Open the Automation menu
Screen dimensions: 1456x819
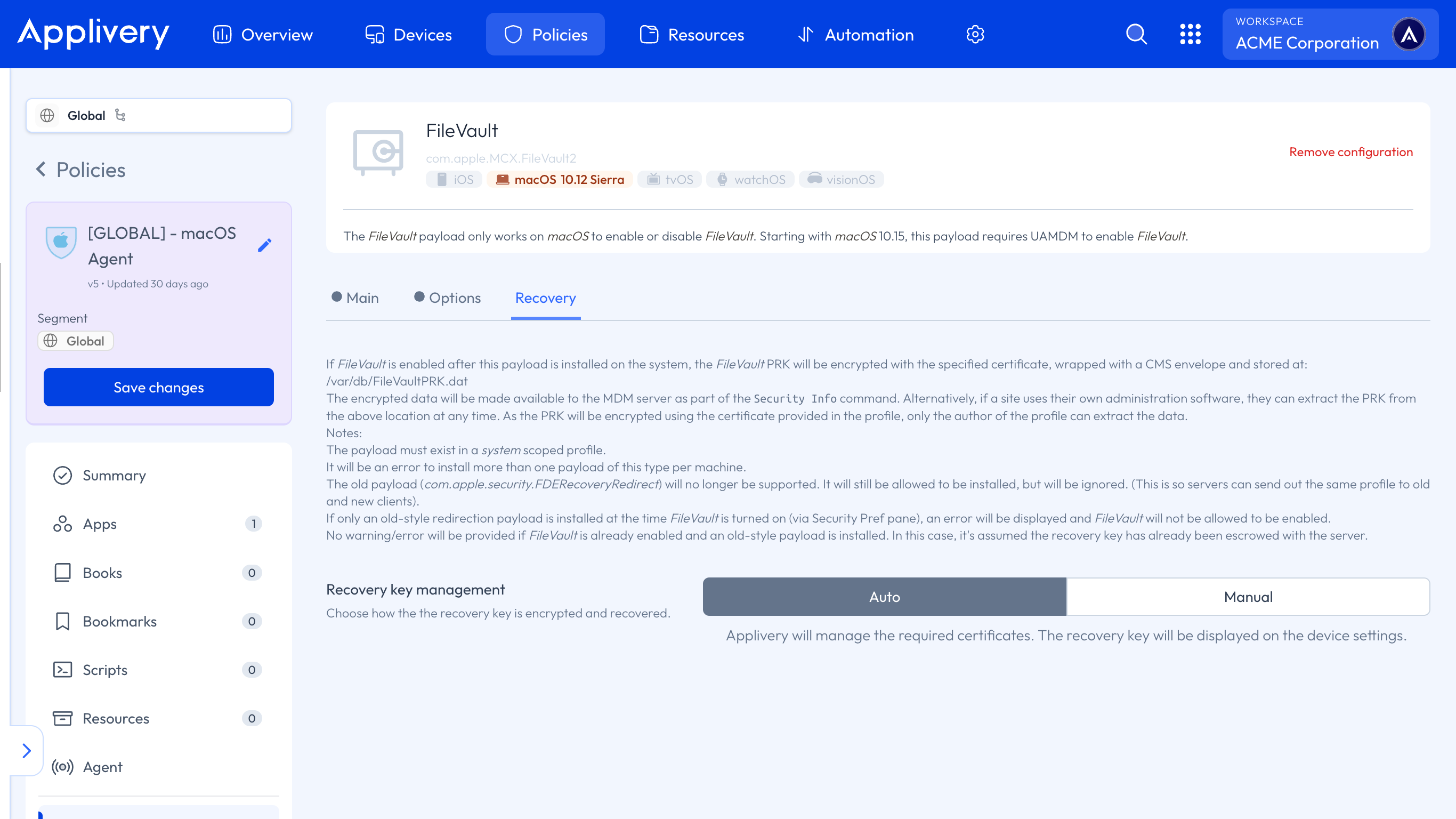click(x=855, y=35)
